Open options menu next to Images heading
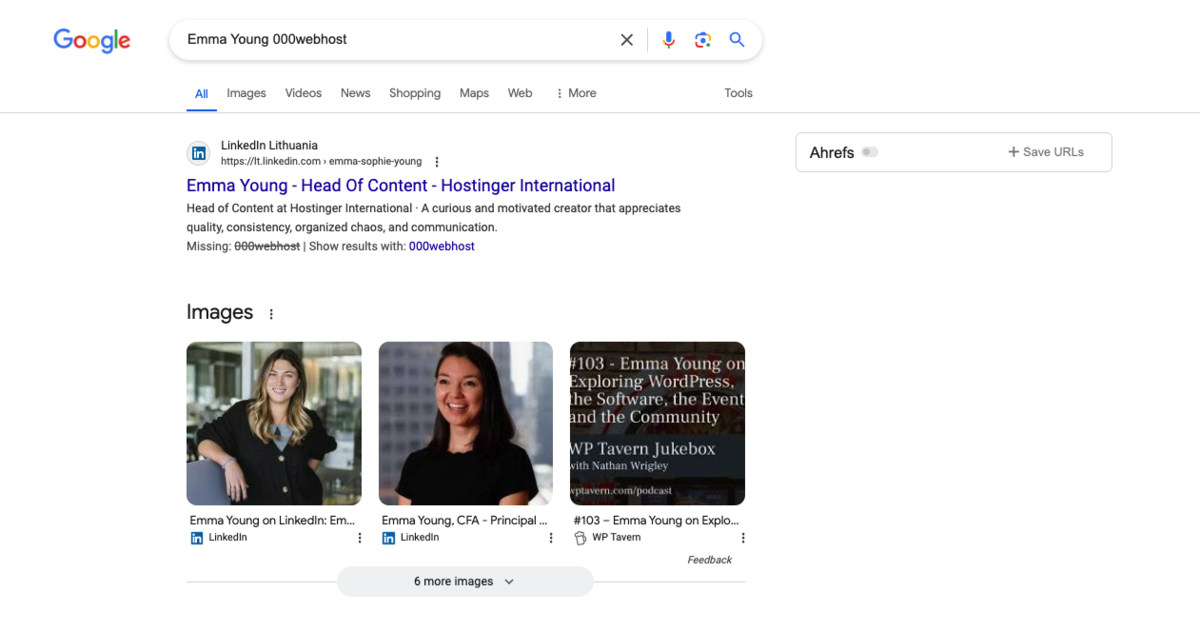 pos(271,314)
